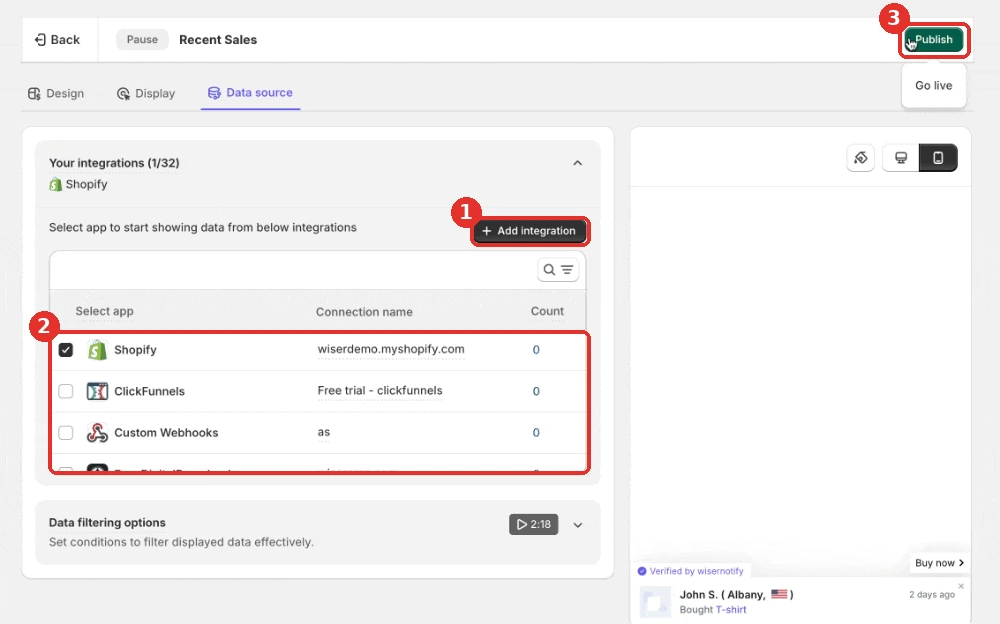Click Add integration button
1000x624 pixels.
pos(529,231)
